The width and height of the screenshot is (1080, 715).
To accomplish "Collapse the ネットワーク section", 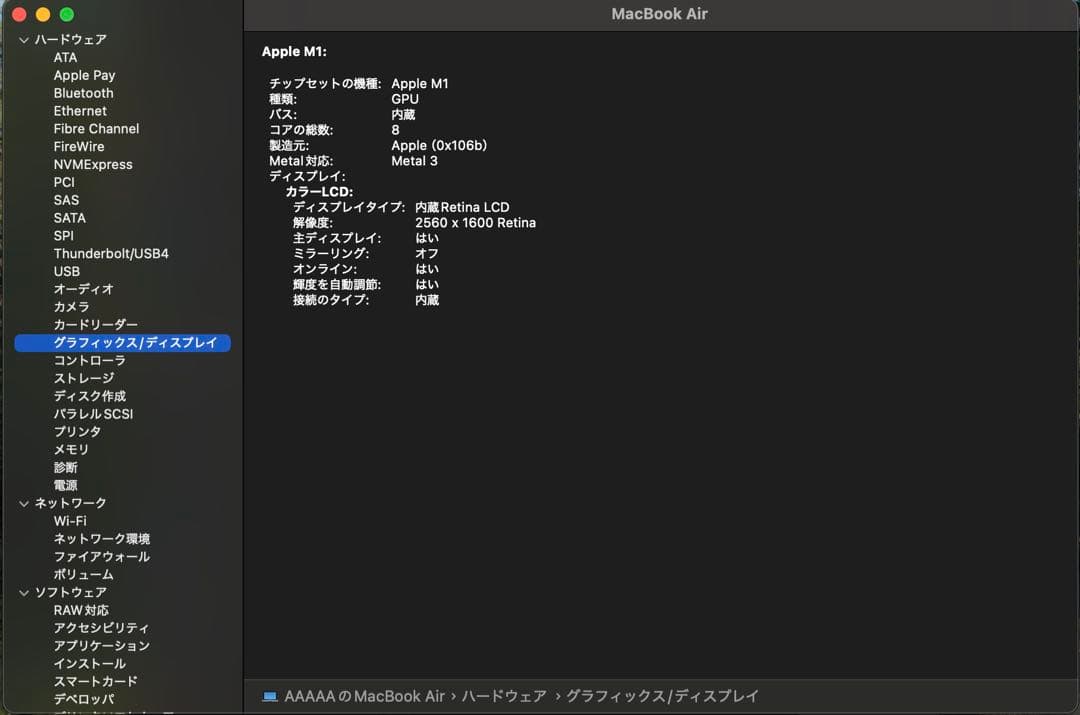I will click(22, 503).
